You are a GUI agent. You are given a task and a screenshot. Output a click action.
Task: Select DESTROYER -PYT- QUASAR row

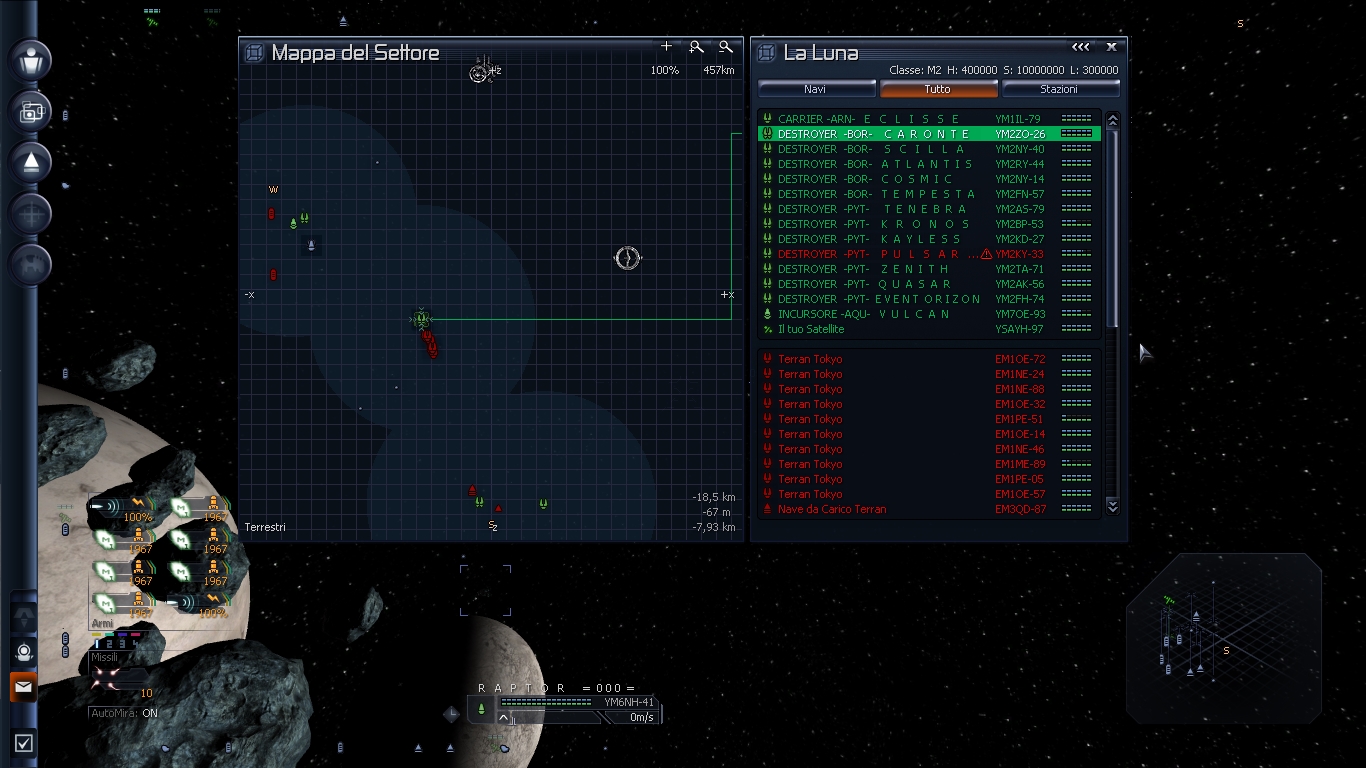(929, 284)
